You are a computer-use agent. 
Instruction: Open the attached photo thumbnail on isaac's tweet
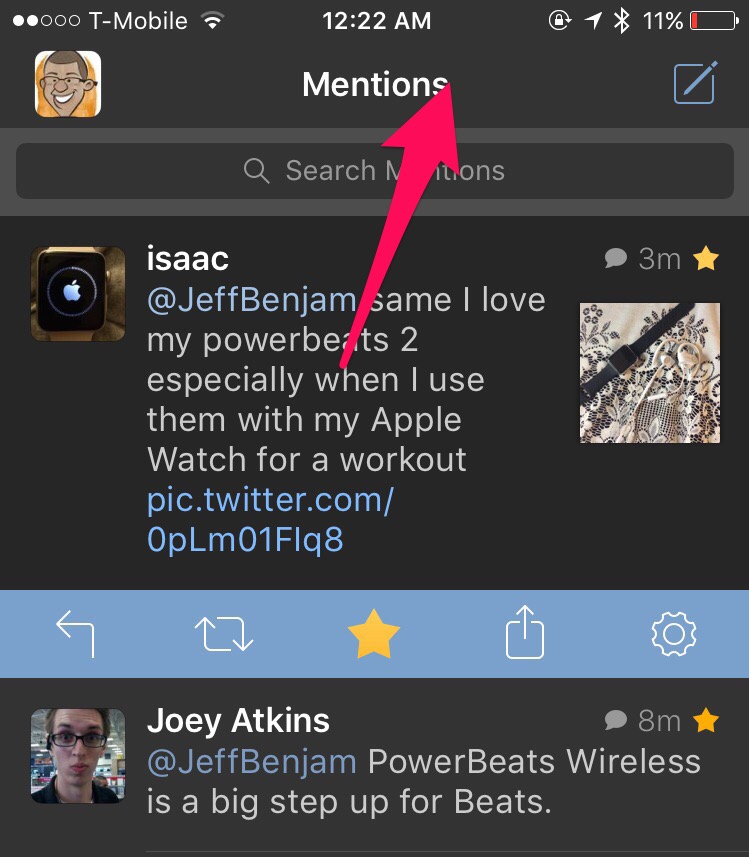649,372
